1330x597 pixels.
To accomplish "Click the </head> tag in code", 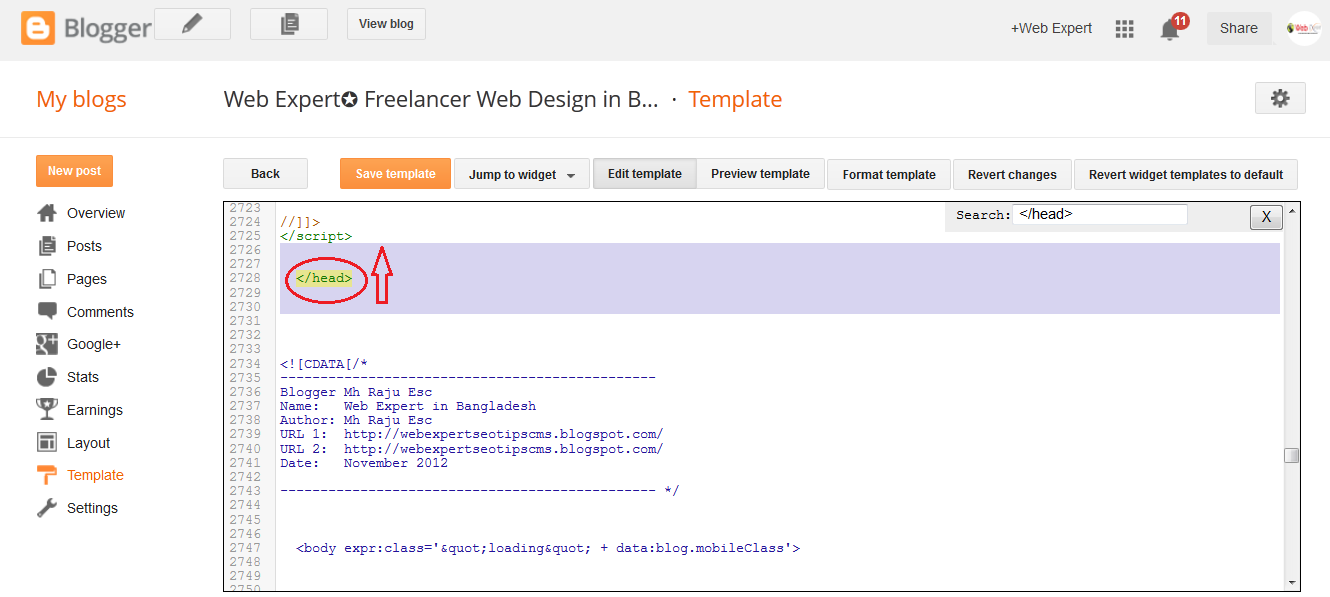I will 324,278.
